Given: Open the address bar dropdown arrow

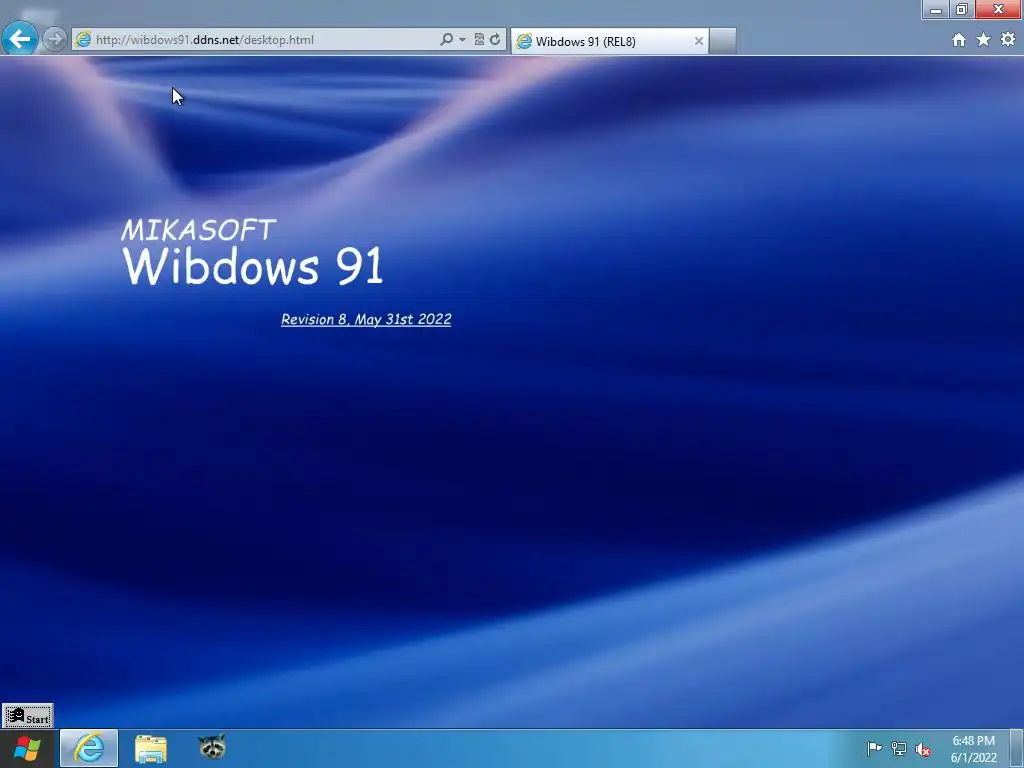Looking at the screenshot, I should (462, 39).
